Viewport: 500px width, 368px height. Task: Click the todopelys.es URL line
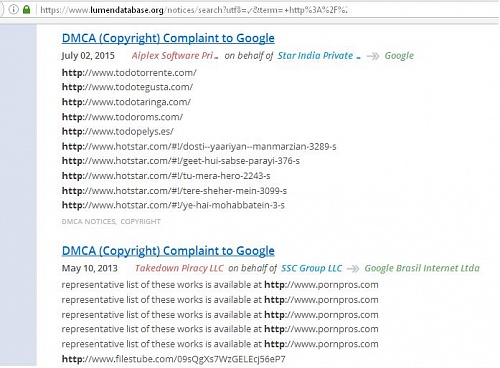[x=117, y=132]
